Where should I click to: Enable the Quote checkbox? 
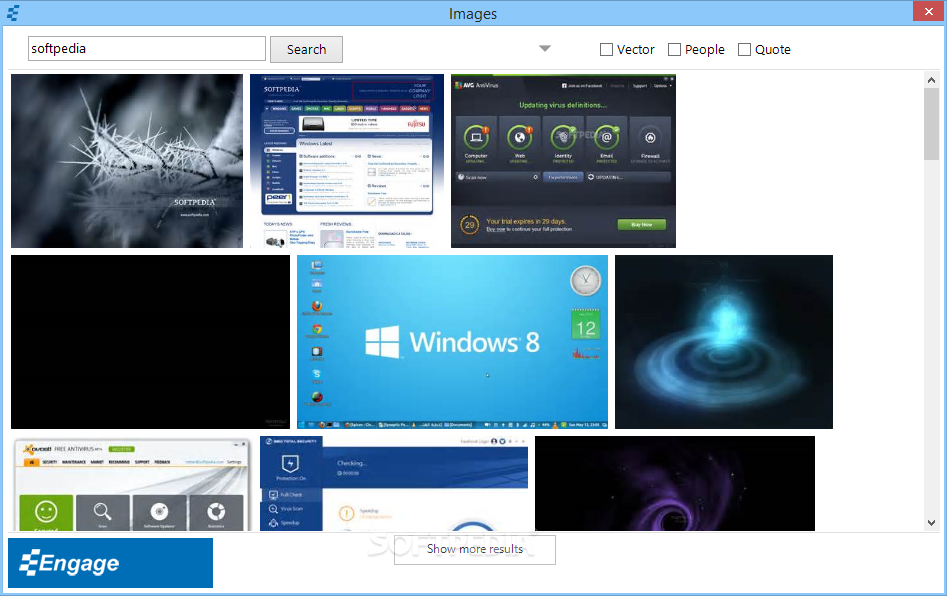(x=745, y=50)
